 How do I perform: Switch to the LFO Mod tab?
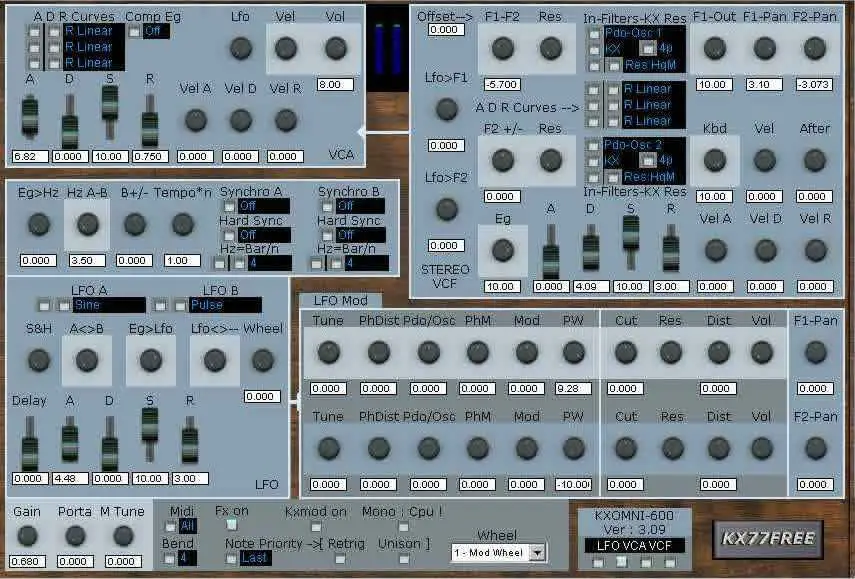(340, 300)
